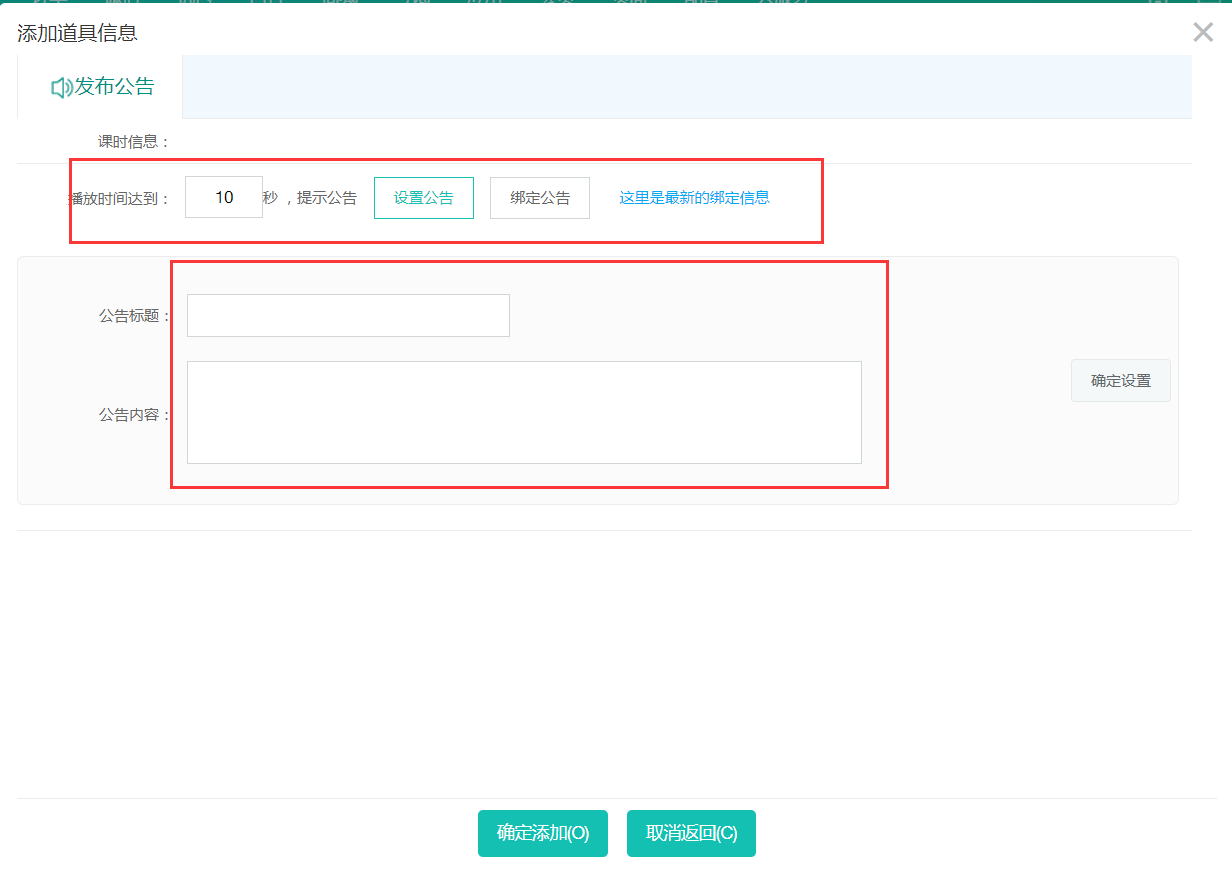Confirm settings with the 确定设置 button
The width and height of the screenshot is (1232, 882).
(1120, 381)
